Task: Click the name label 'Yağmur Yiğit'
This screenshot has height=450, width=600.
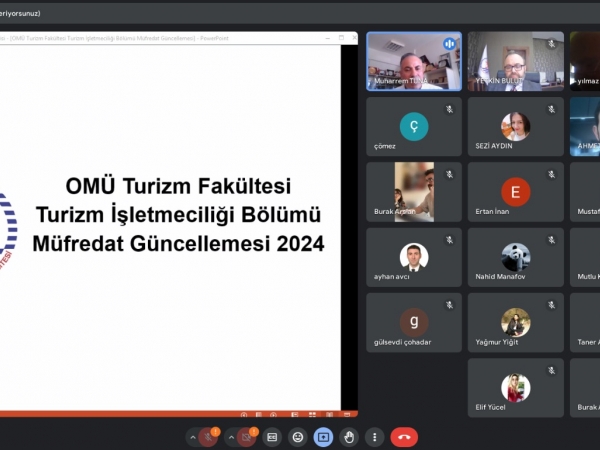Action: point(497,342)
